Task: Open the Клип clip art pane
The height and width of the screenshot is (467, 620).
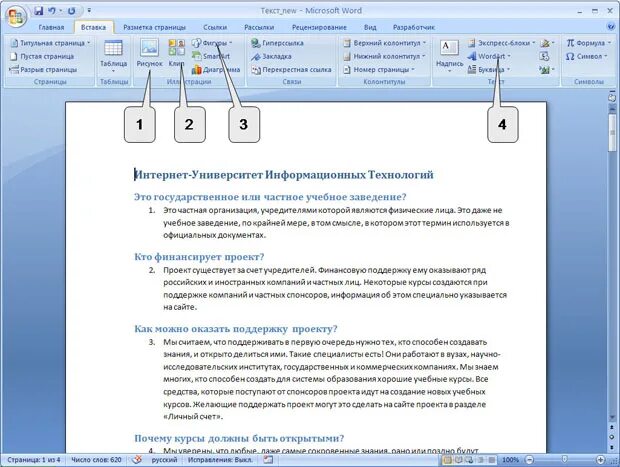Action: pyautogui.click(x=176, y=53)
